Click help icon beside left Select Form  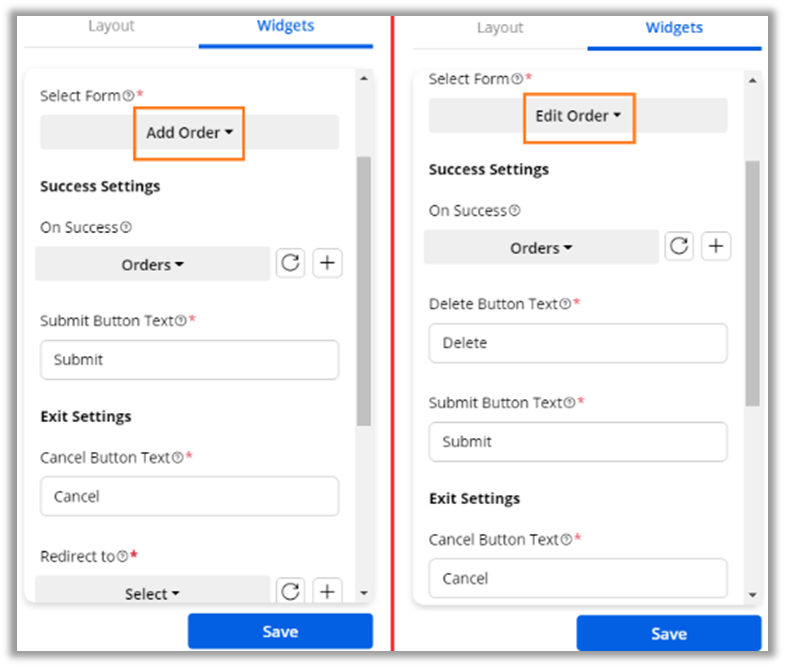coord(128,95)
